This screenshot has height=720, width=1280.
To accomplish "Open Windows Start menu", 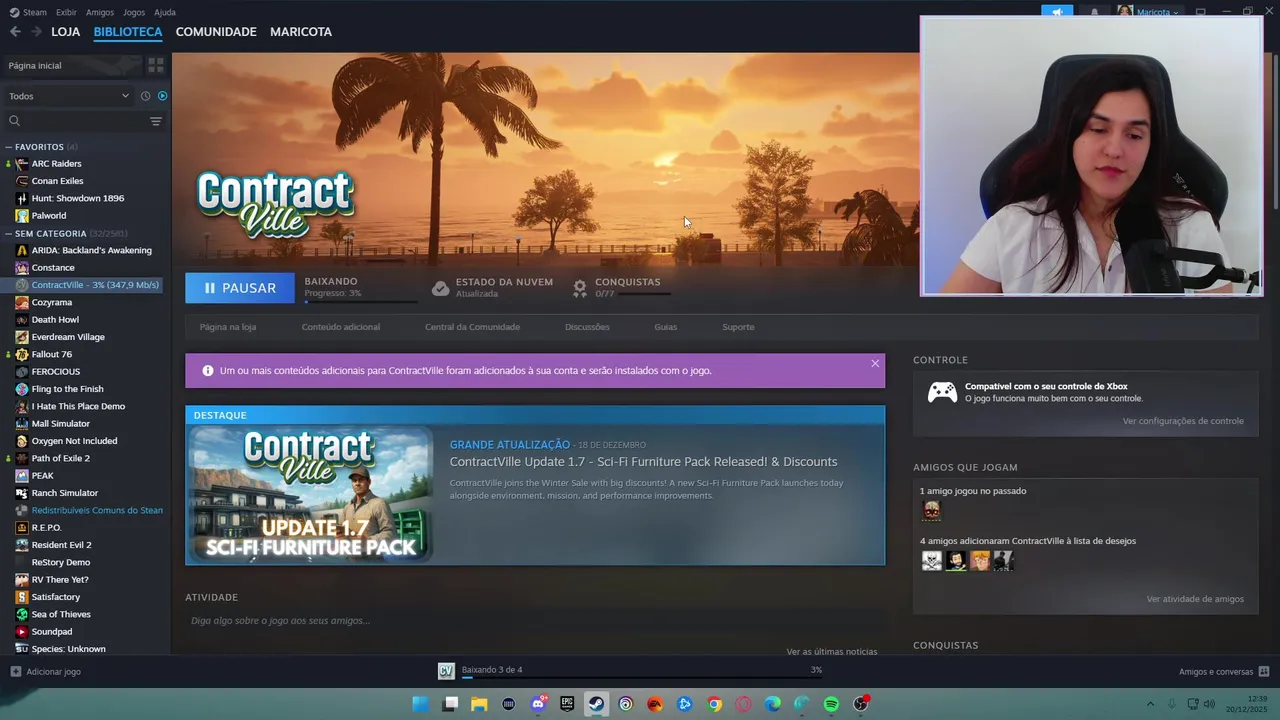I will pos(421,704).
